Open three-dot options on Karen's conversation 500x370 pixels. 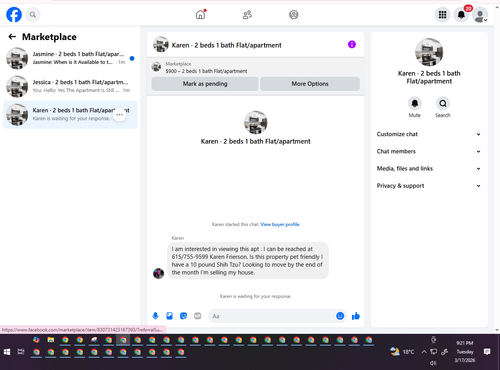click(119, 114)
